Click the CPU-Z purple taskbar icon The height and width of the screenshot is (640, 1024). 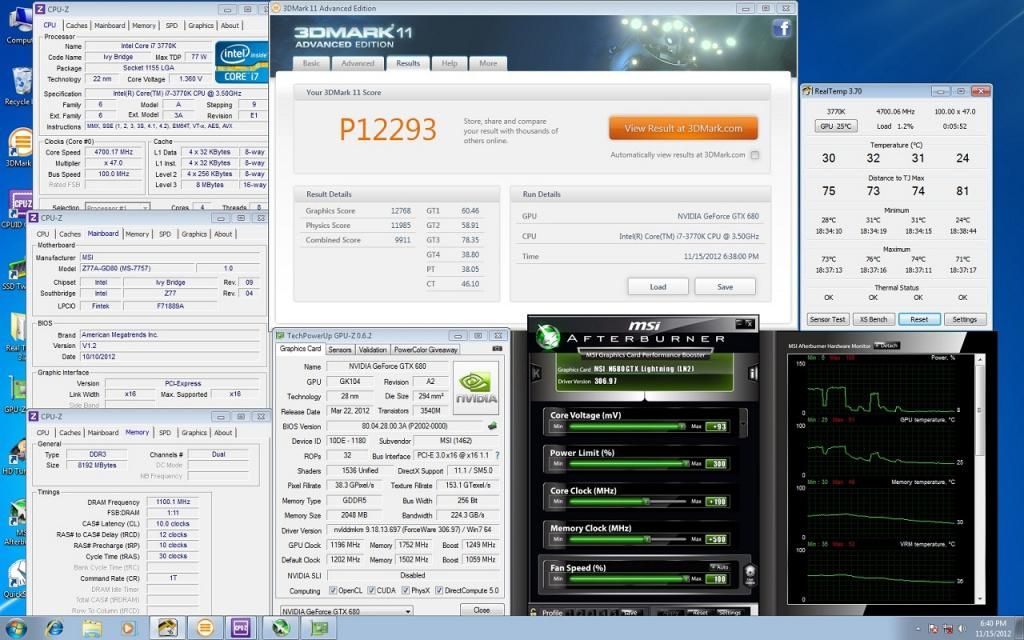[x=240, y=628]
